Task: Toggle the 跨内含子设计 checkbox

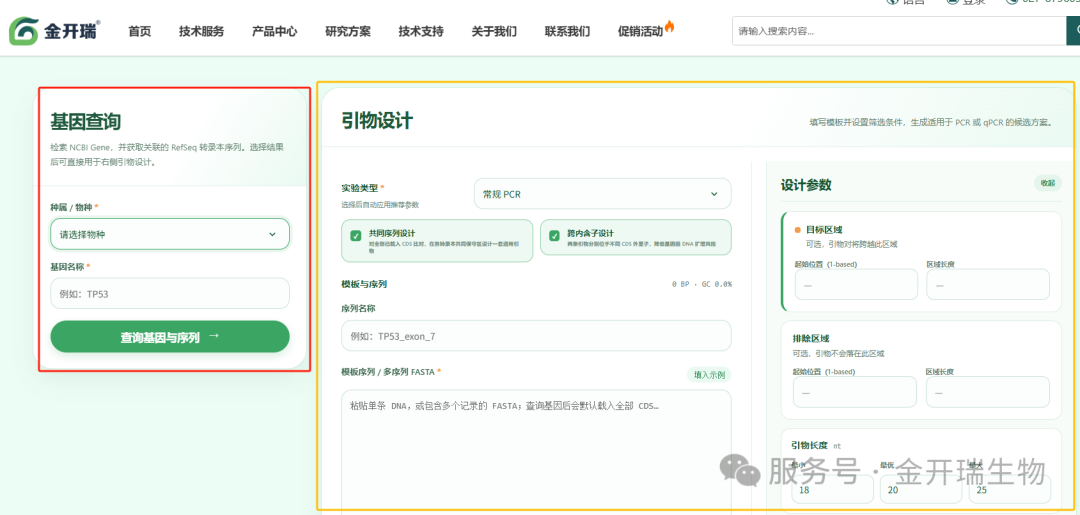Action: click(x=554, y=236)
